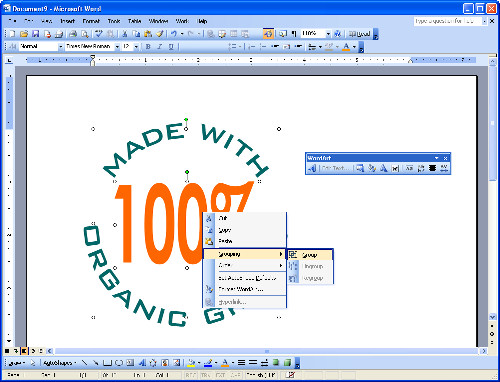Open Print Preview from the toolbar
Viewport: 500px width, 382px height.
pyautogui.click(x=85, y=34)
